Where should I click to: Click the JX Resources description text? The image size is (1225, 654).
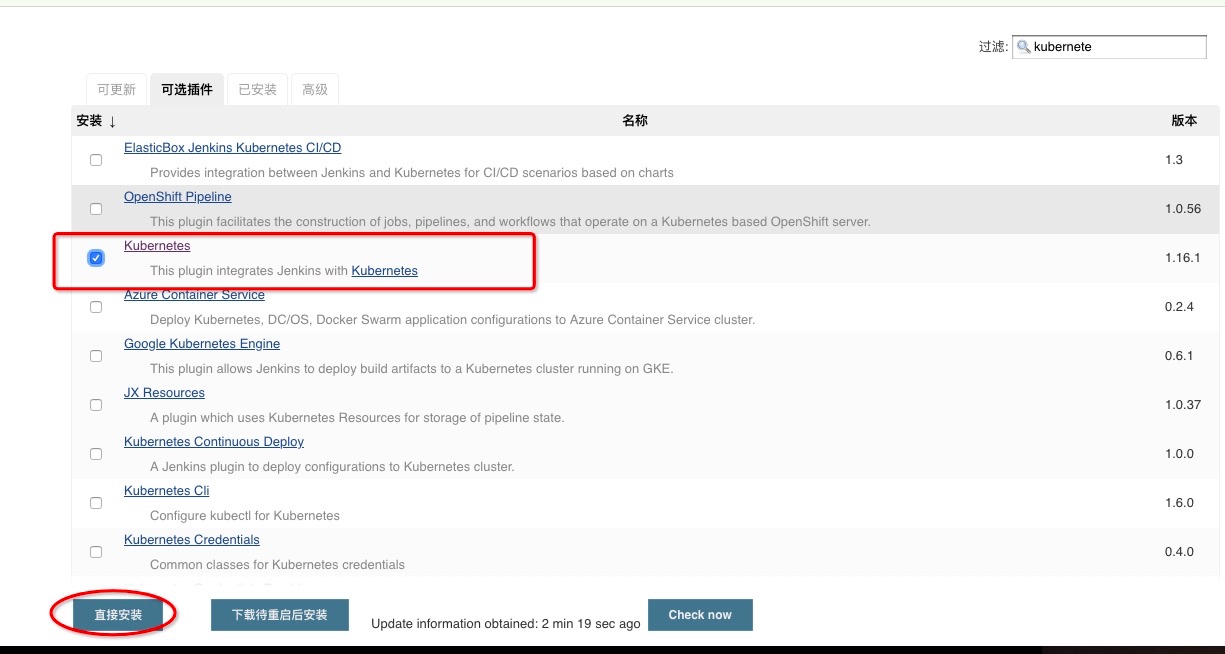point(357,418)
